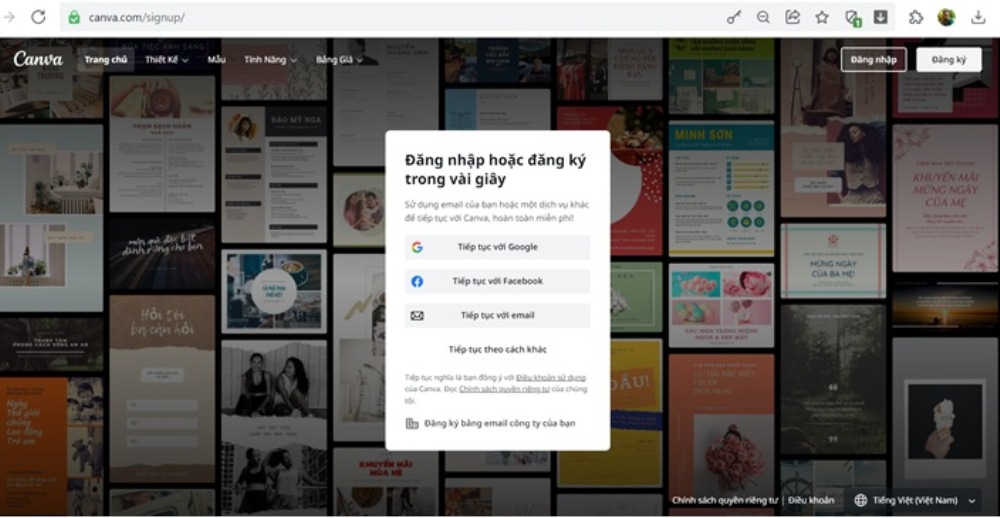
Task: Open the footer Điều khoản link
Action: 811,500
